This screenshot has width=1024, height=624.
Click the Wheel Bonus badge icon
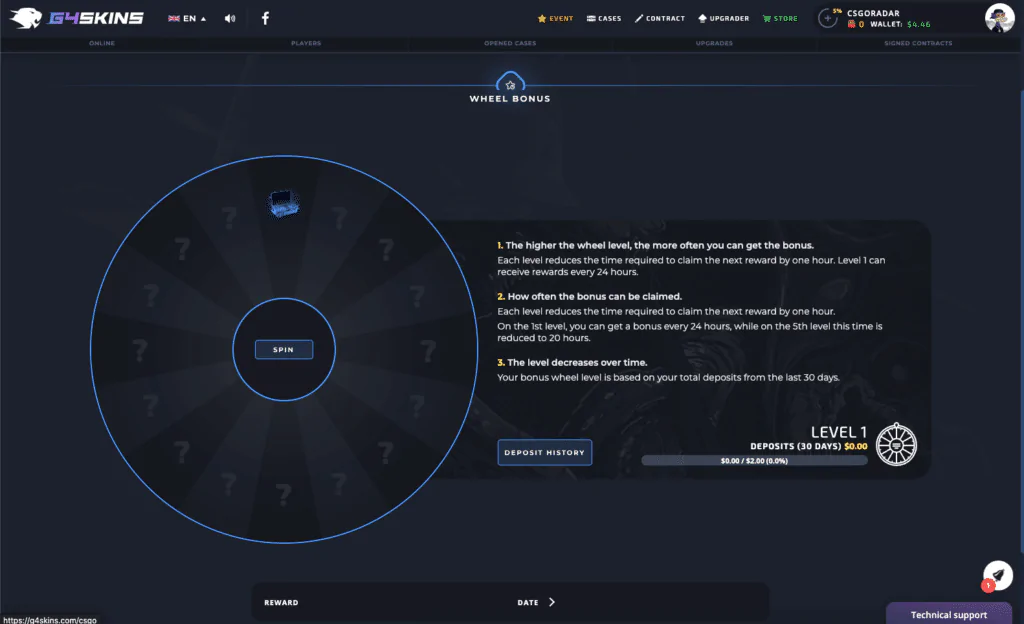pyautogui.click(x=510, y=83)
